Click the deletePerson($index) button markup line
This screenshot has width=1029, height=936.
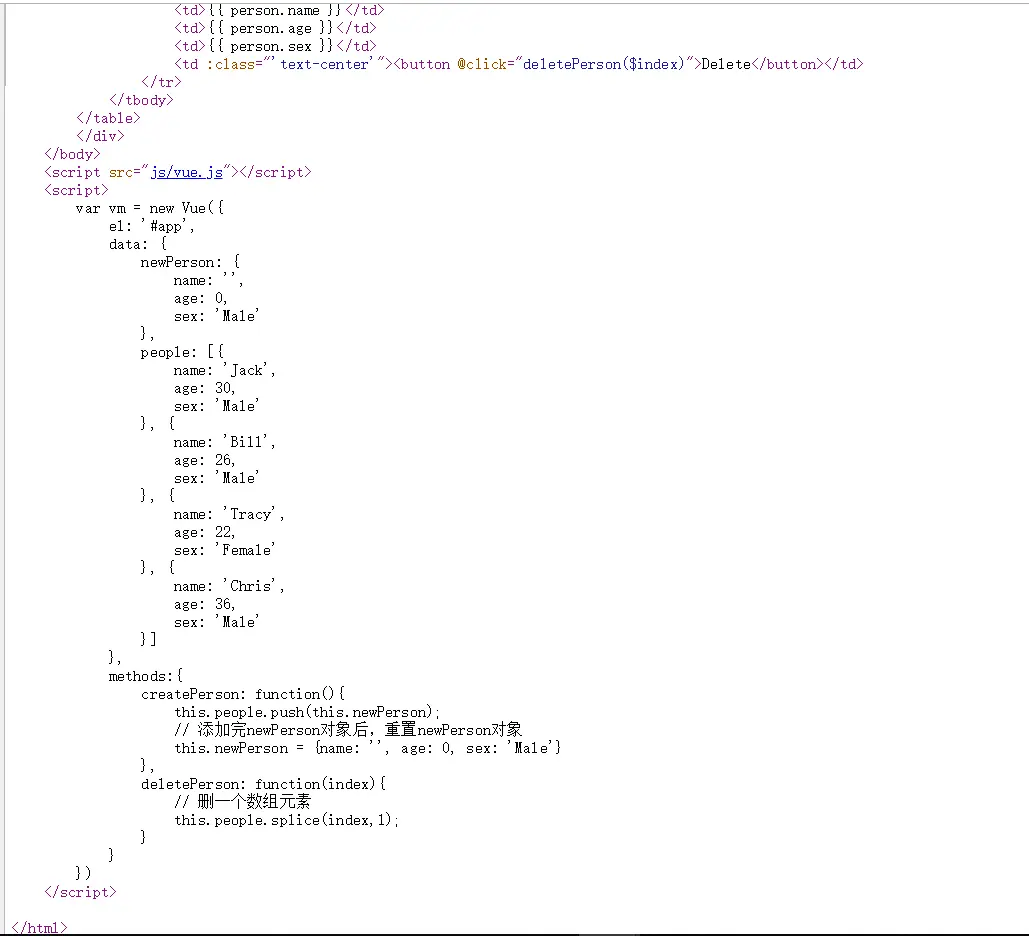(518, 64)
